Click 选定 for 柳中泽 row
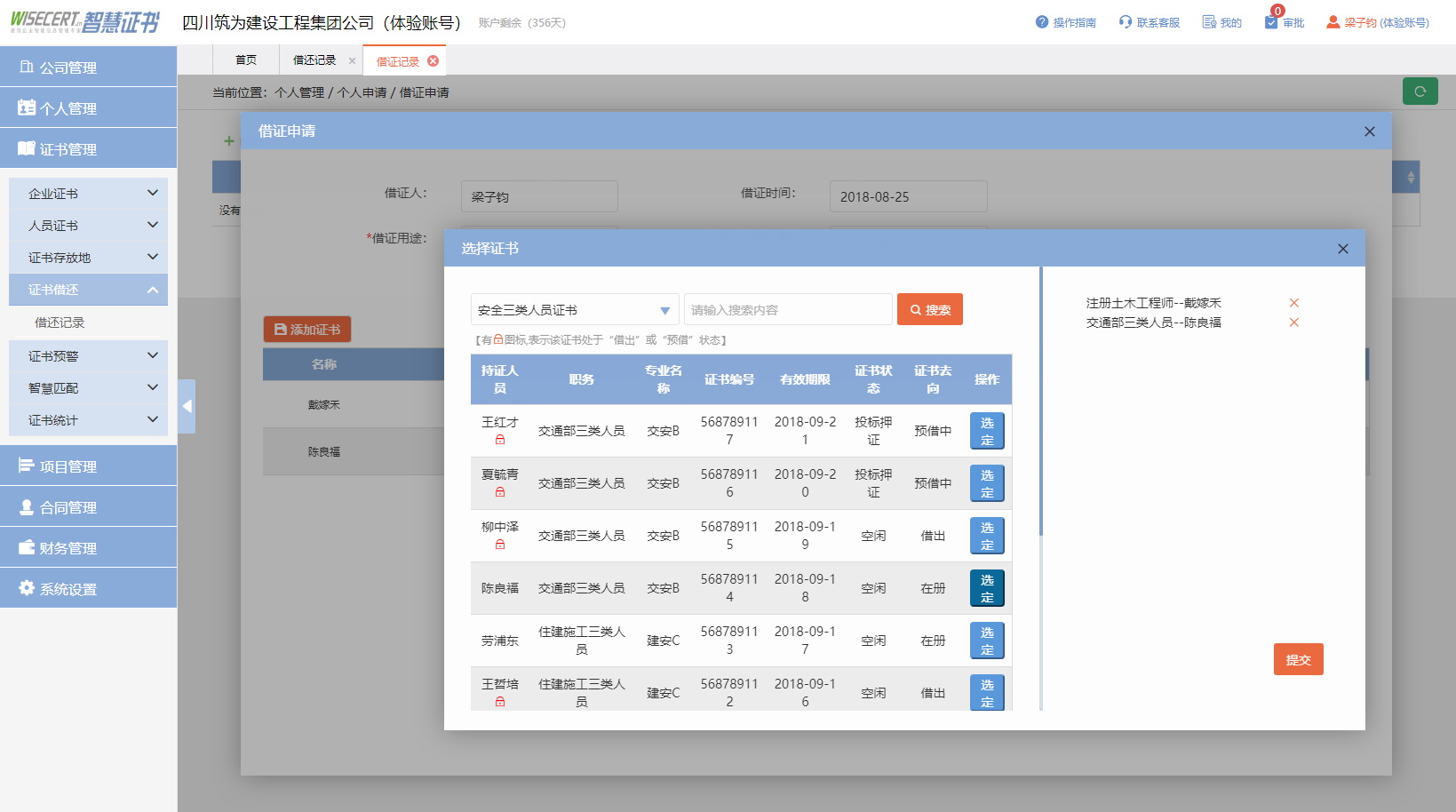 pos(987,536)
